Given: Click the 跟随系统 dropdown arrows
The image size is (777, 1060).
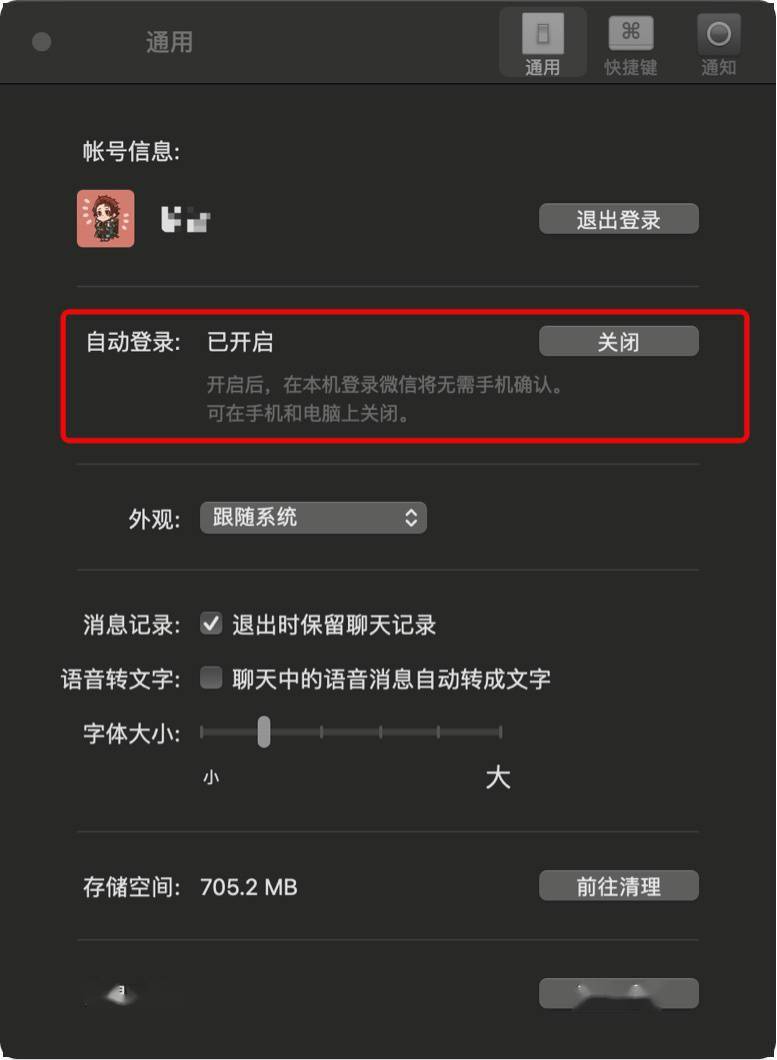Looking at the screenshot, I should tap(410, 518).
